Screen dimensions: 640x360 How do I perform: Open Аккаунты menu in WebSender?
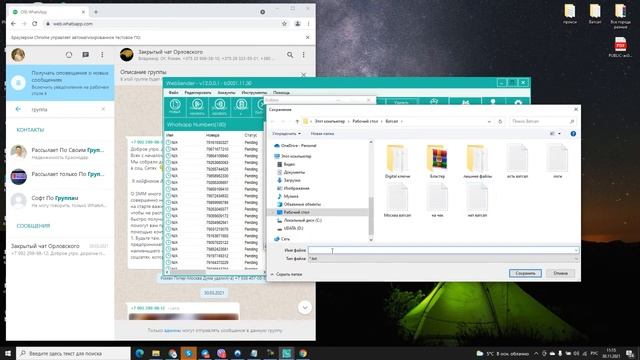tap(226, 93)
